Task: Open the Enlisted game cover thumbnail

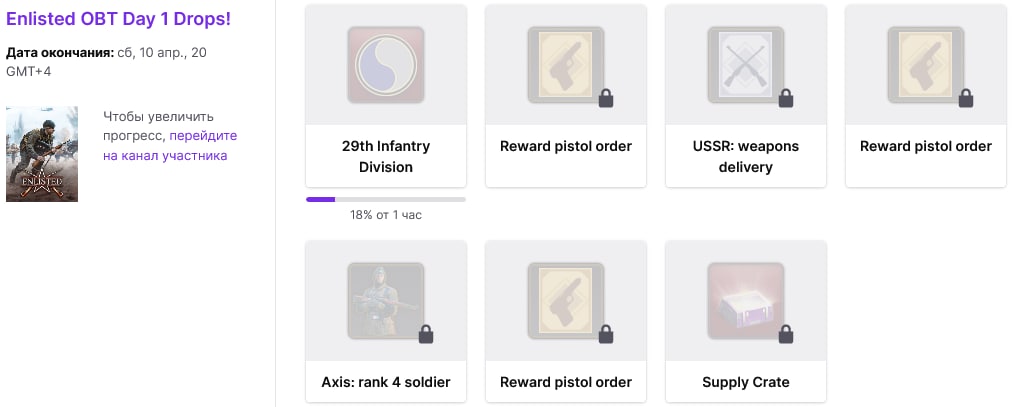Action: point(42,154)
